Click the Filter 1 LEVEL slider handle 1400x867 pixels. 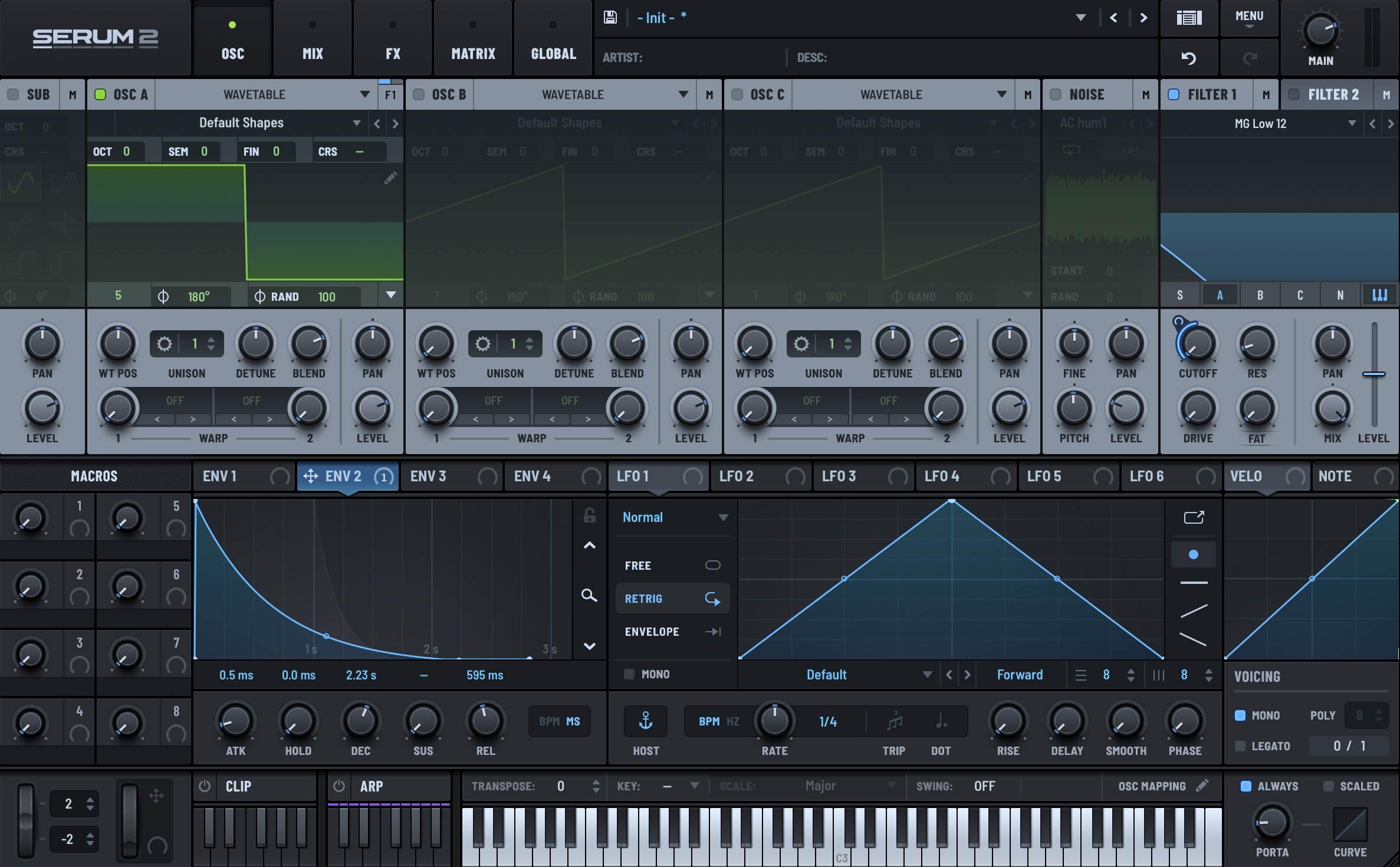click(x=1373, y=374)
